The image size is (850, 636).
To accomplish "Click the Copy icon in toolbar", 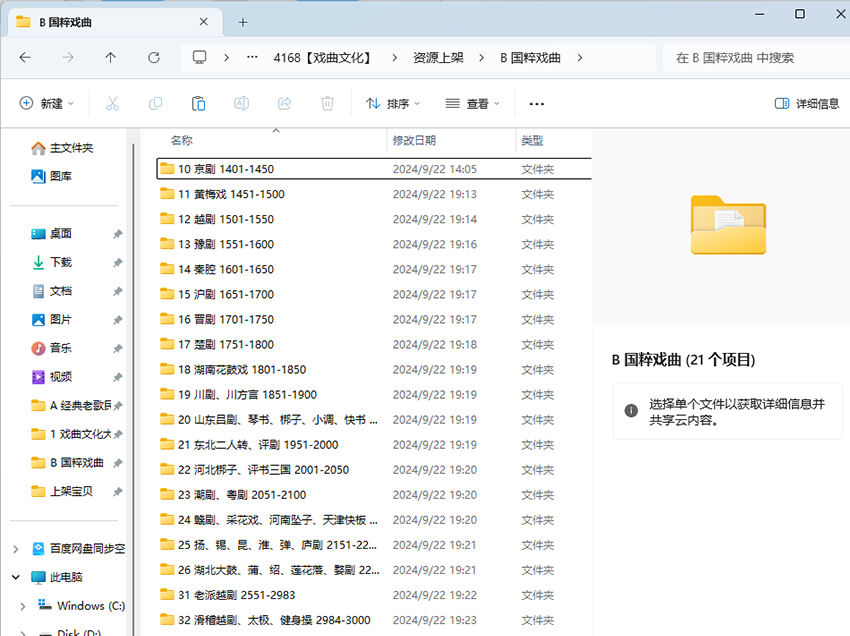I will (x=156, y=103).
